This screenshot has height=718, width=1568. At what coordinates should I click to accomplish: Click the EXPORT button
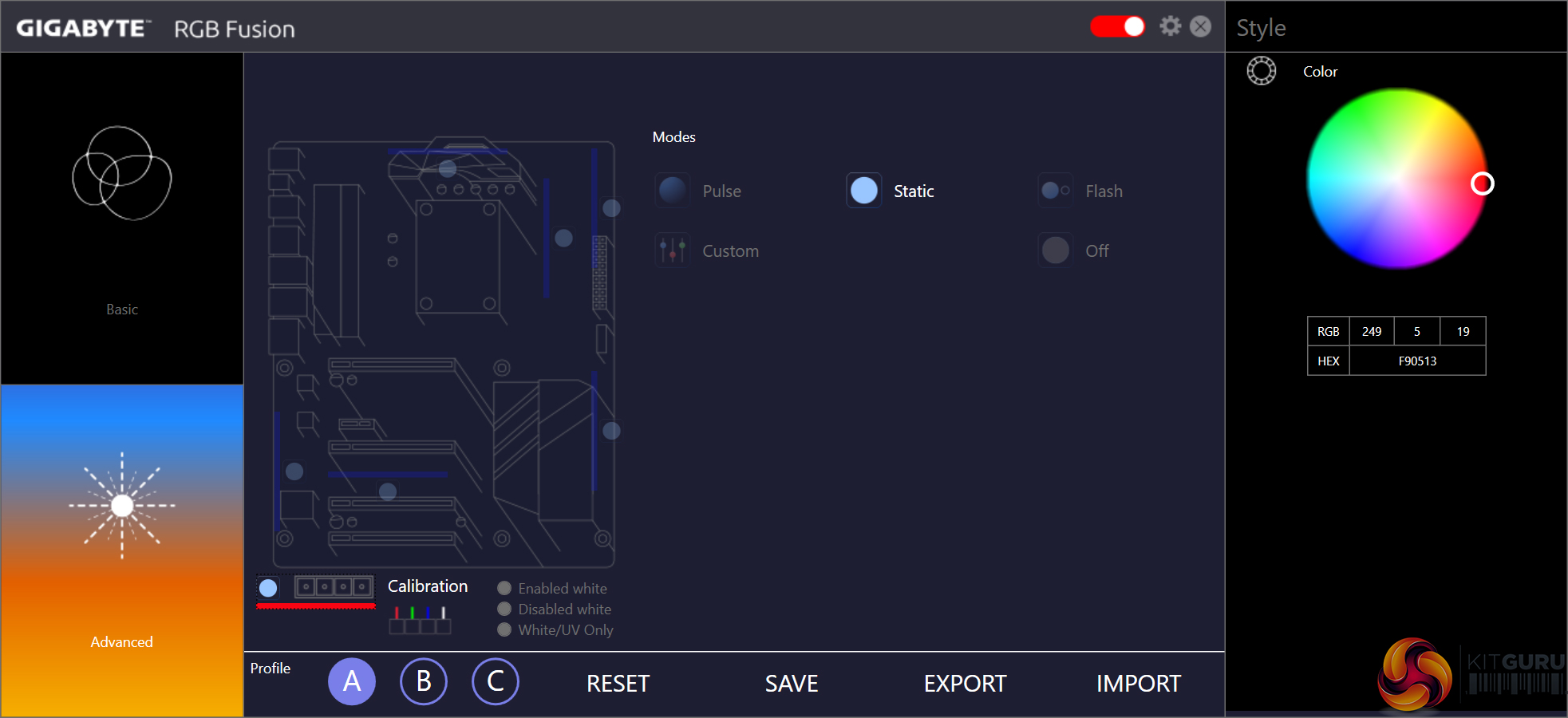coord(966,684)
